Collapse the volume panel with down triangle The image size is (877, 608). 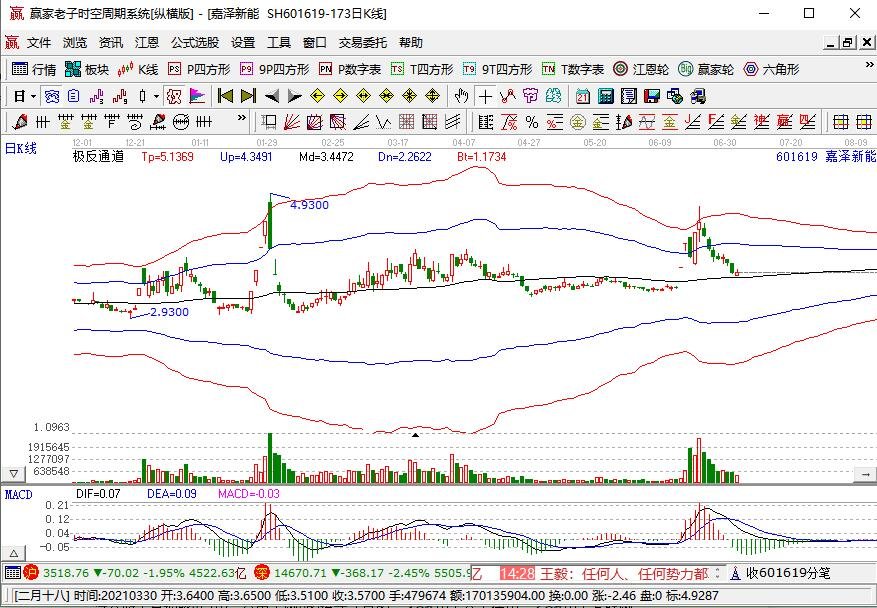pyautogui.click(x=13, y=474)
